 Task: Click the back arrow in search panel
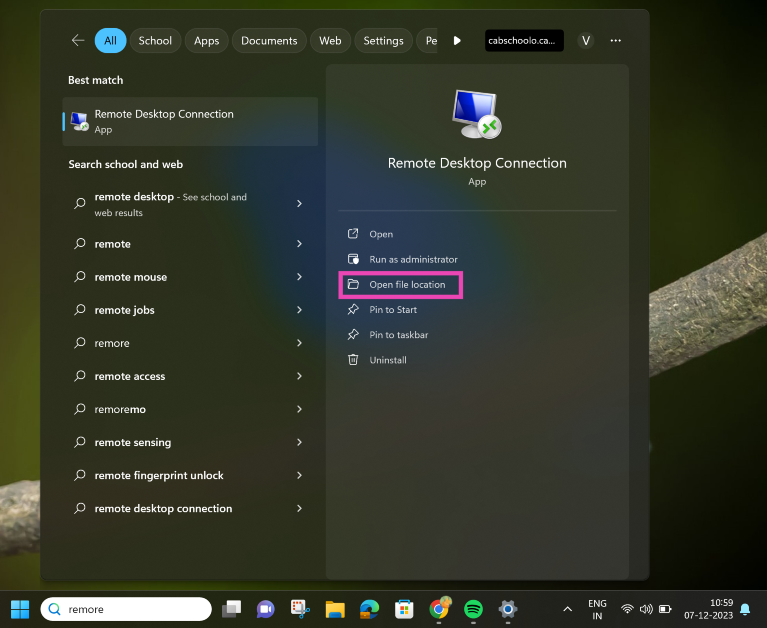pos(78,41)
